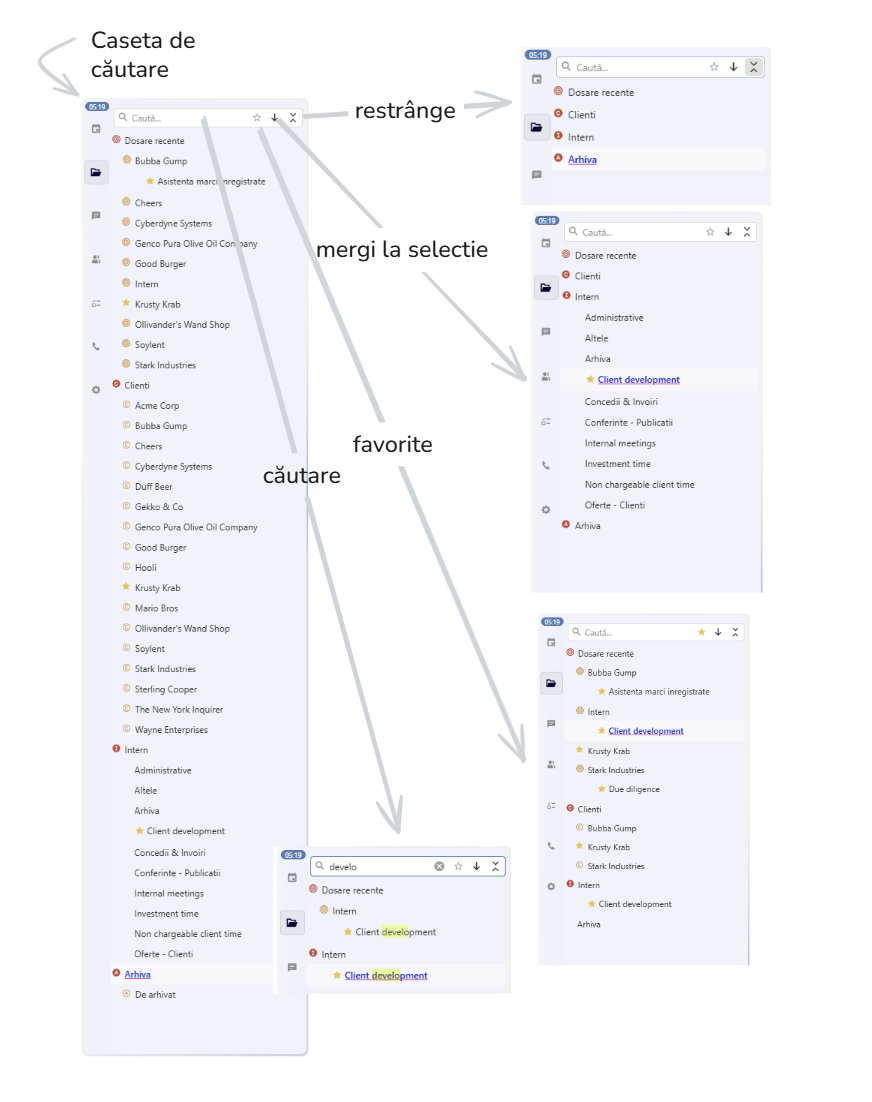Clear the 'develo' search text with the X icon
The width and height of the screenshot is (872, 1102).
[439, 866]
